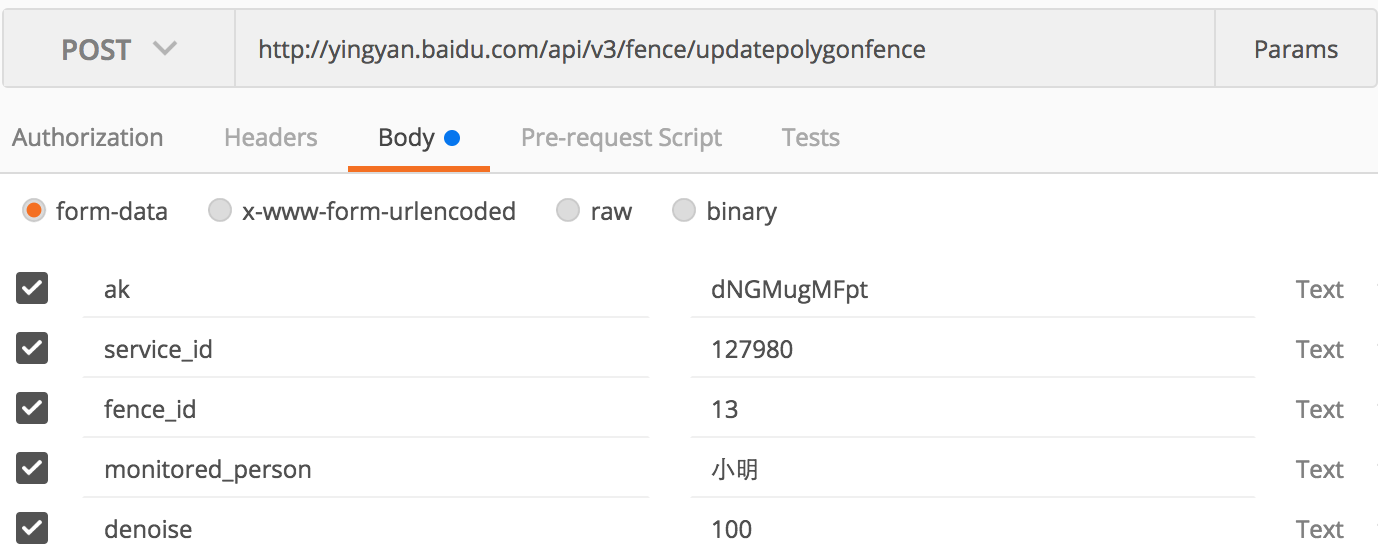Uncheck the monitored_person row checkbox

[x=32, y=469]
